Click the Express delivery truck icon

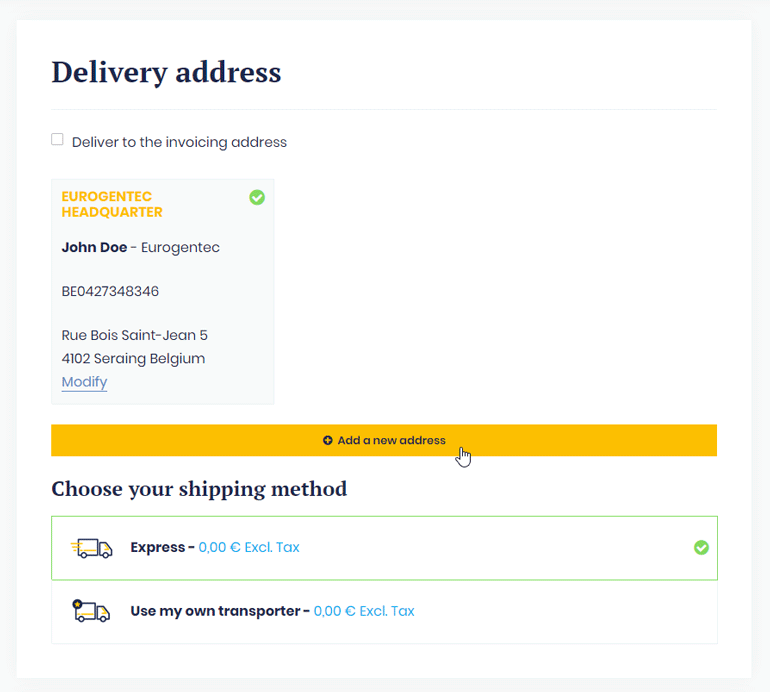(x=92, y=548)
